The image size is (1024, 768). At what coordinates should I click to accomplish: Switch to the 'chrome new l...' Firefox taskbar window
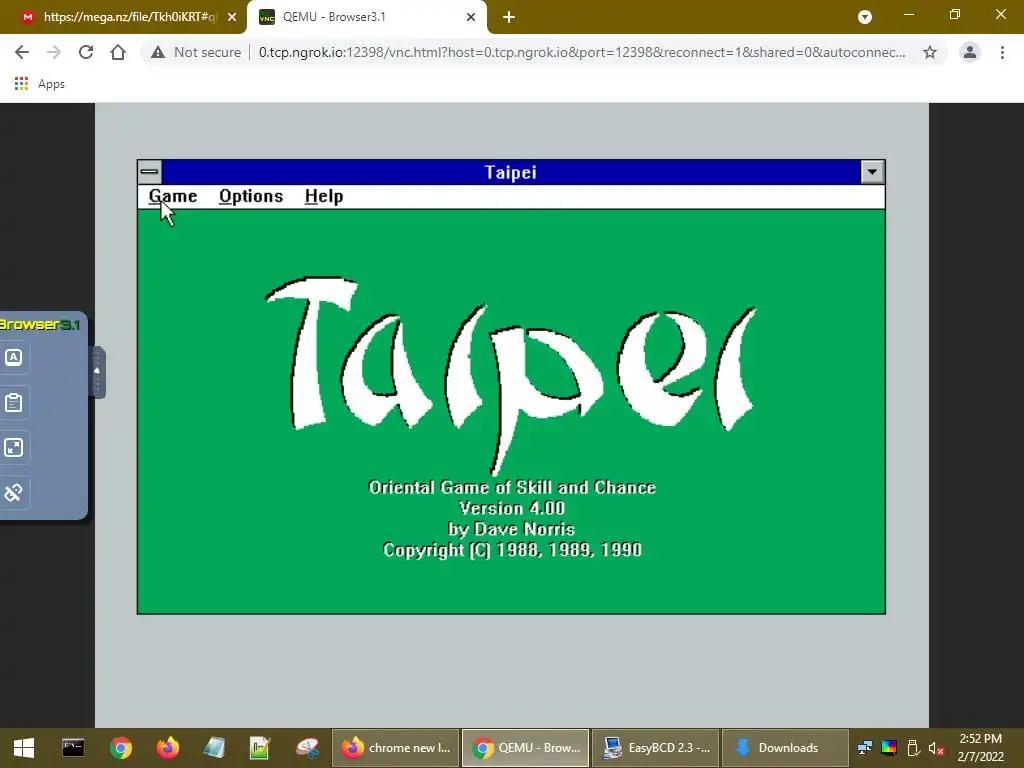pyautogui.click(x=396, y=748)
